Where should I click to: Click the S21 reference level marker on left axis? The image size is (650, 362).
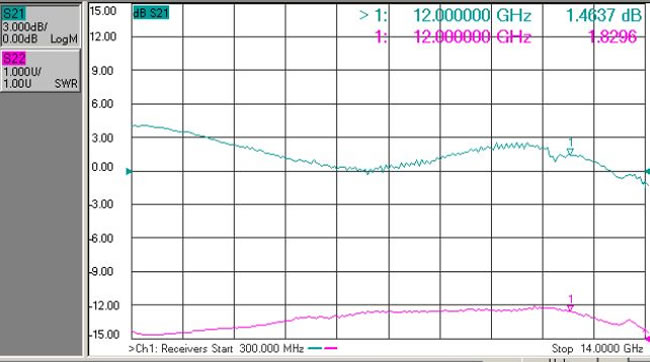(129, 171)
